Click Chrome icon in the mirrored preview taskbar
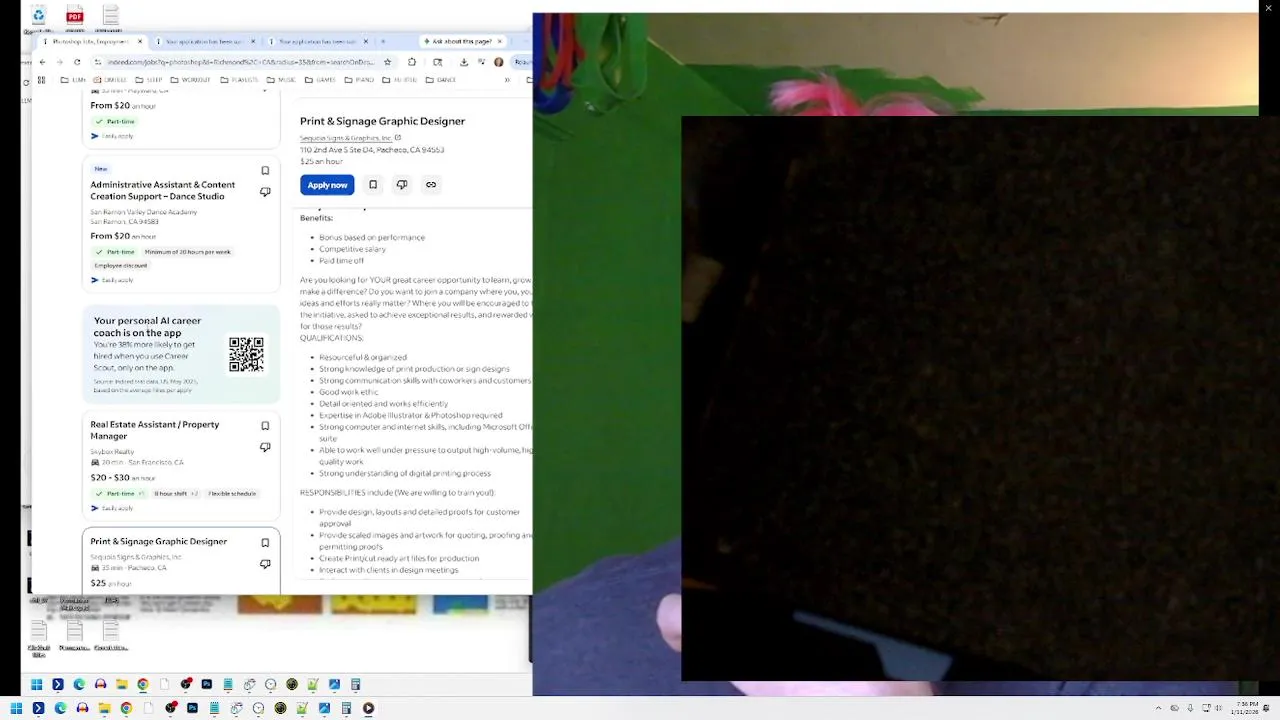 point(143,684)
